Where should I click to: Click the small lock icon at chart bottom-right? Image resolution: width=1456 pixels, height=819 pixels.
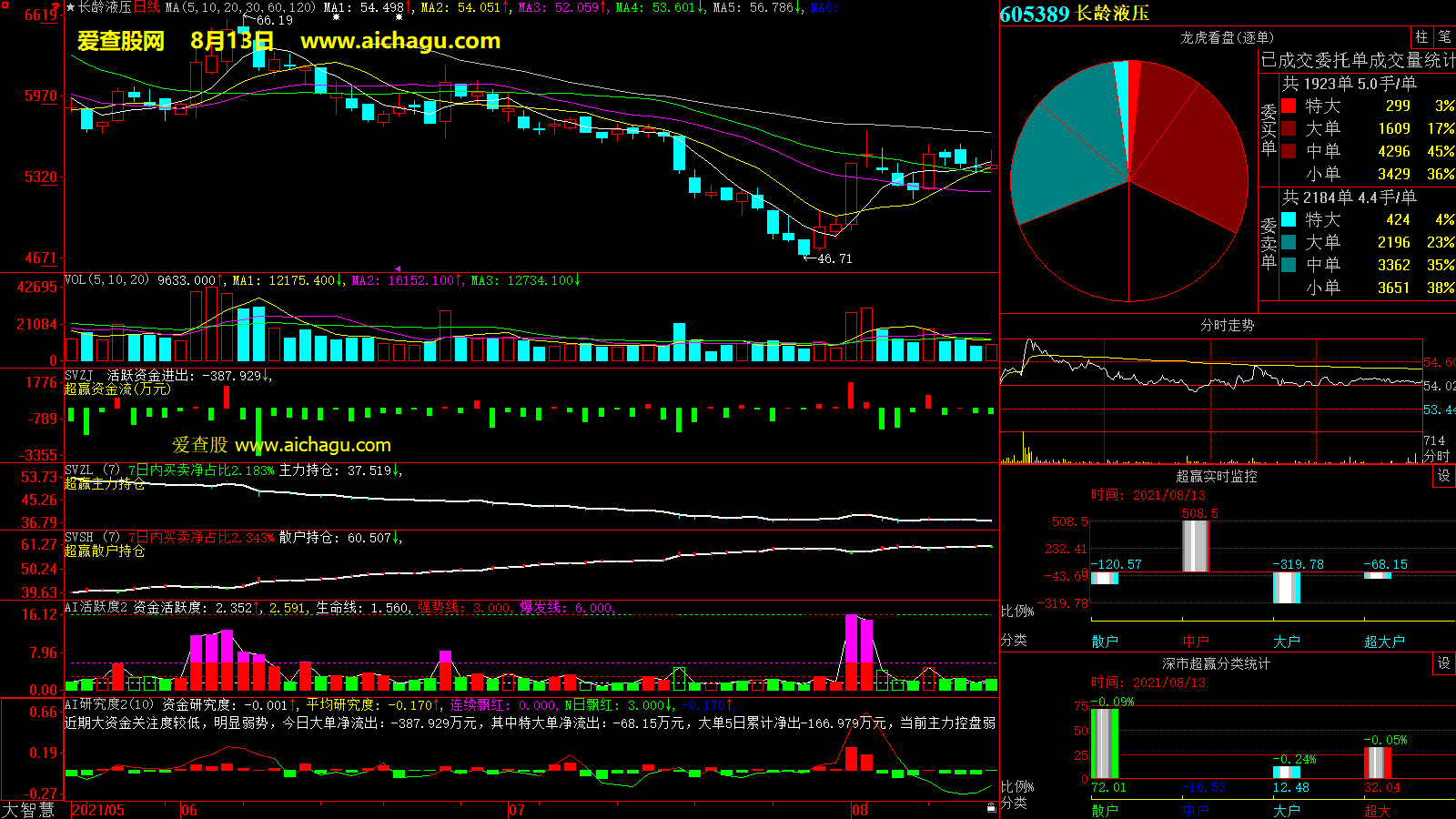[991, 807]
